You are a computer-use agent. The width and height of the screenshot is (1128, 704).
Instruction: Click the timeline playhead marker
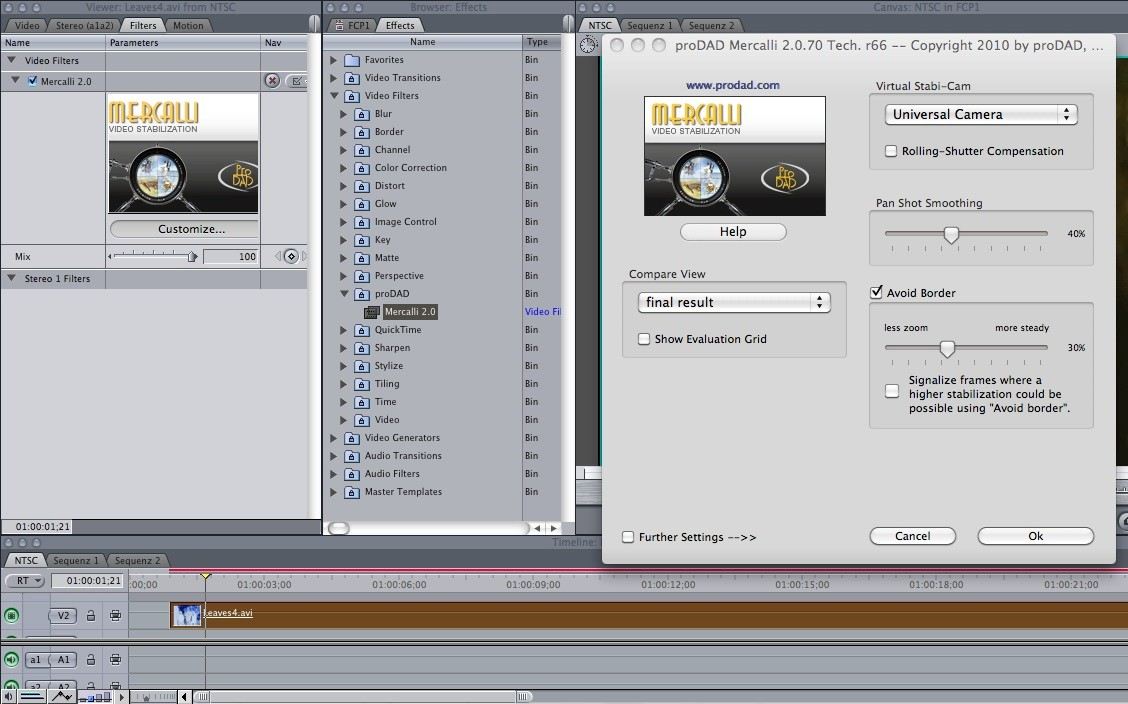[x=205, y=576]
